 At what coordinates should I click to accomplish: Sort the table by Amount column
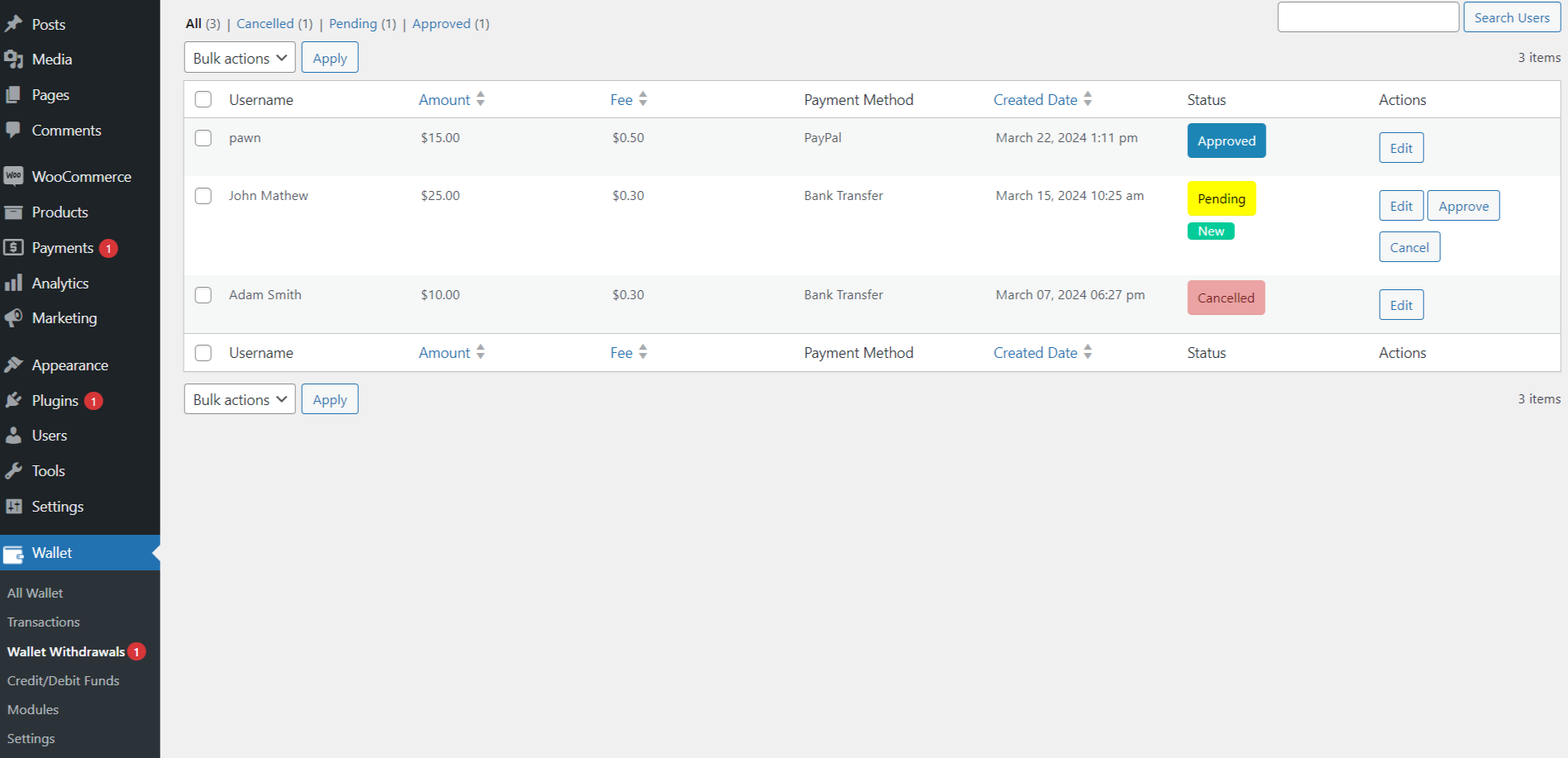point(445,99)
